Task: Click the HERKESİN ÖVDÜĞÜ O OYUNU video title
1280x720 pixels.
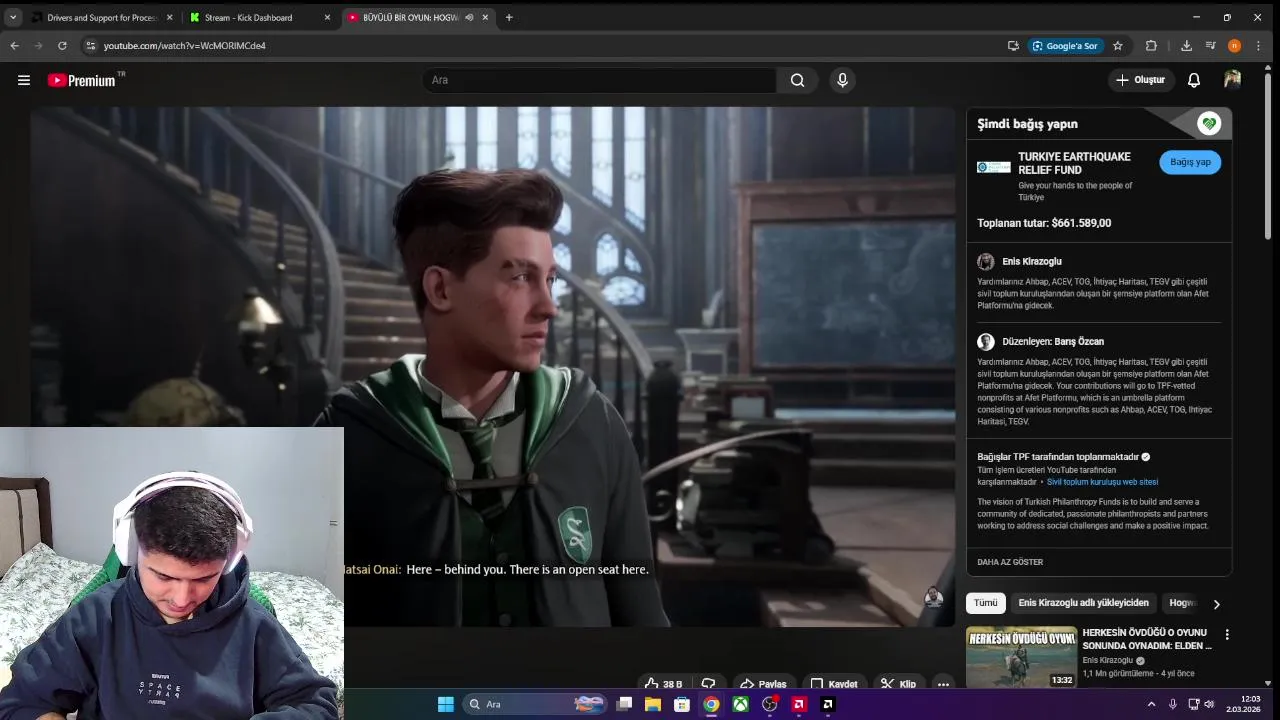Action: [1146, 639]
